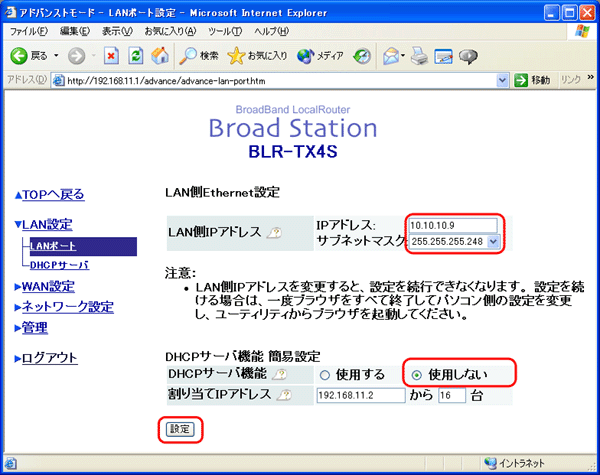Screen dimensions: 600x475
Task: Click the page icon in the address bar
Action: 58,81
